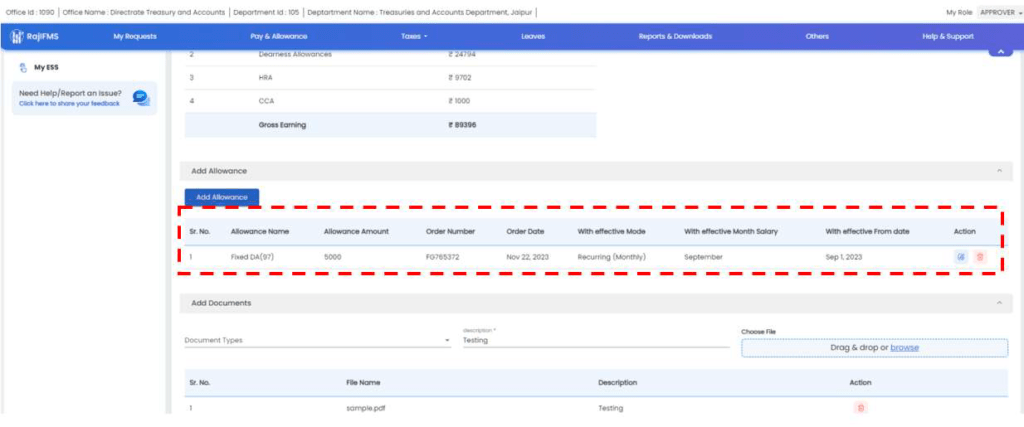The height and width of the screenshot is (427, 1024).
Task: Click effective from date Sep 1, 2023
Action: click(844, 257)
